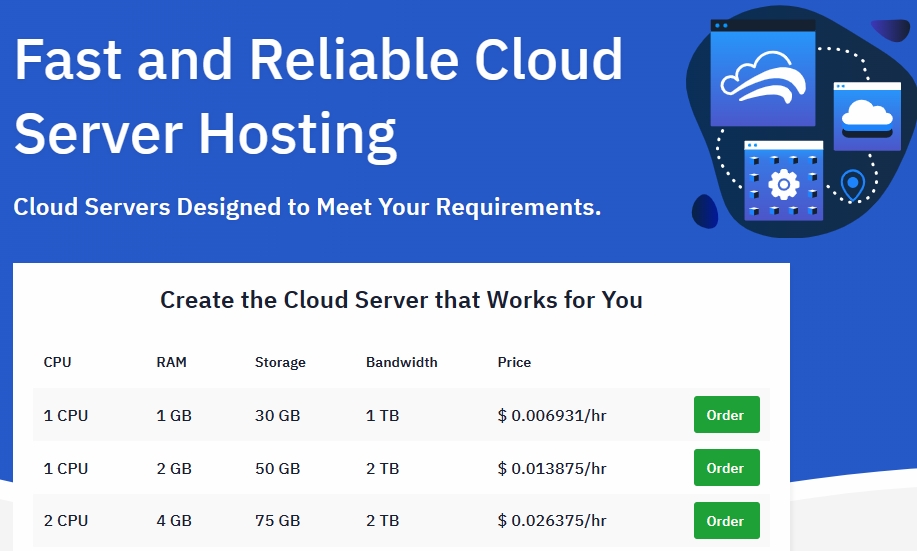
Task: Click the 'Fast and Reliable Cloud Server Hosting' heading
Action: 318,97
